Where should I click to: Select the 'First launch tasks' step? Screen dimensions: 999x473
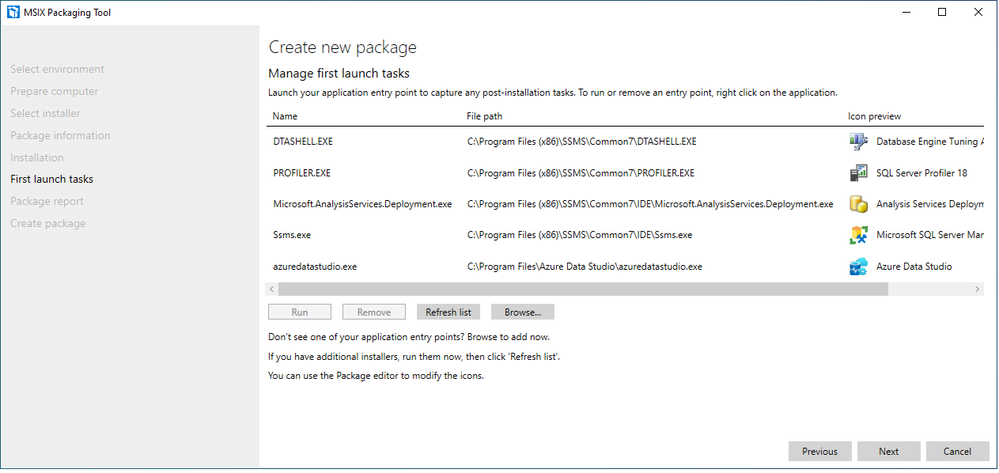tap(52, 179)
